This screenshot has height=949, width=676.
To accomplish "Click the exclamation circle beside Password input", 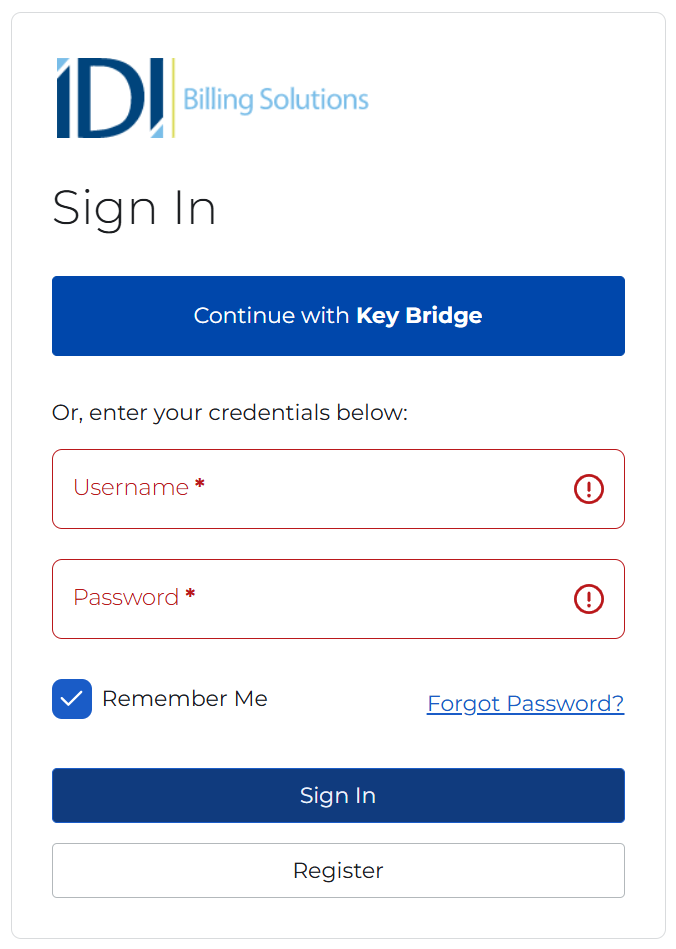I will [x=589, y=599].
